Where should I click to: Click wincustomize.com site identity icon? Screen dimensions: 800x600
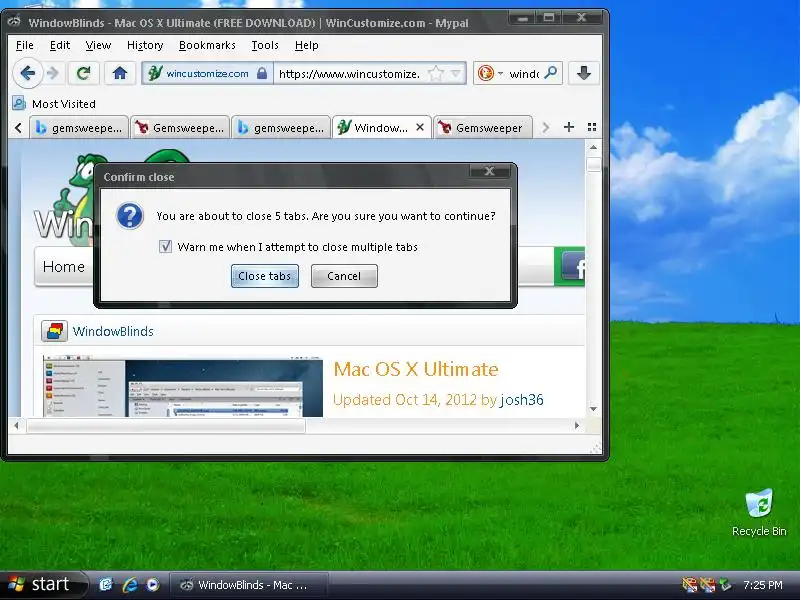point(155,73)
